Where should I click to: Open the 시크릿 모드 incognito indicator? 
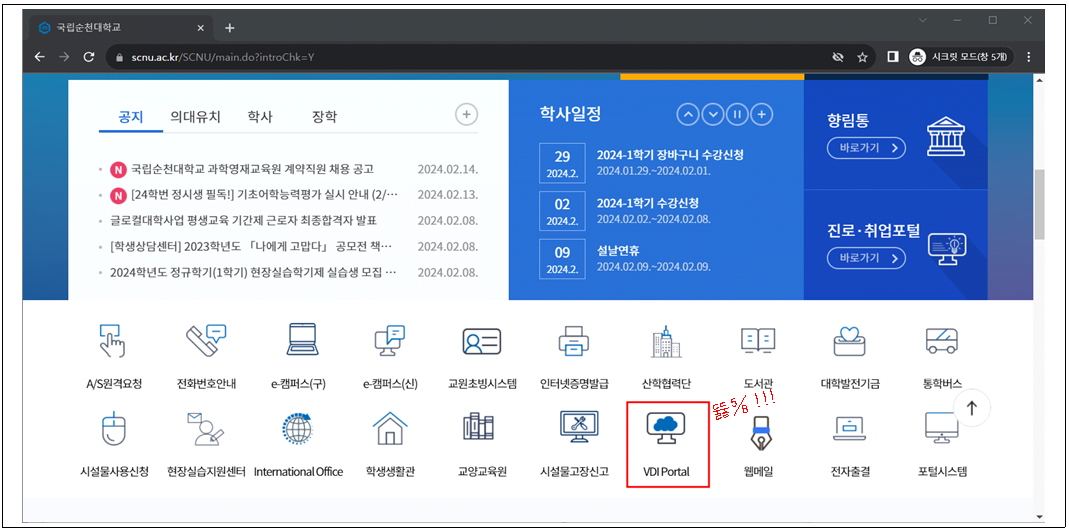point(962,57)
